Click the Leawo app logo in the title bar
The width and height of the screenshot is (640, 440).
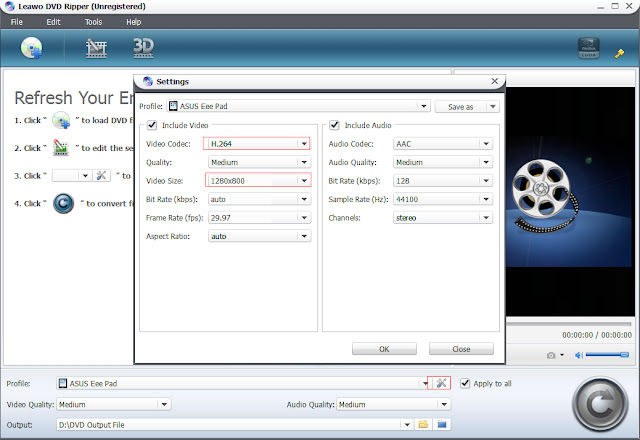(9, 6)
